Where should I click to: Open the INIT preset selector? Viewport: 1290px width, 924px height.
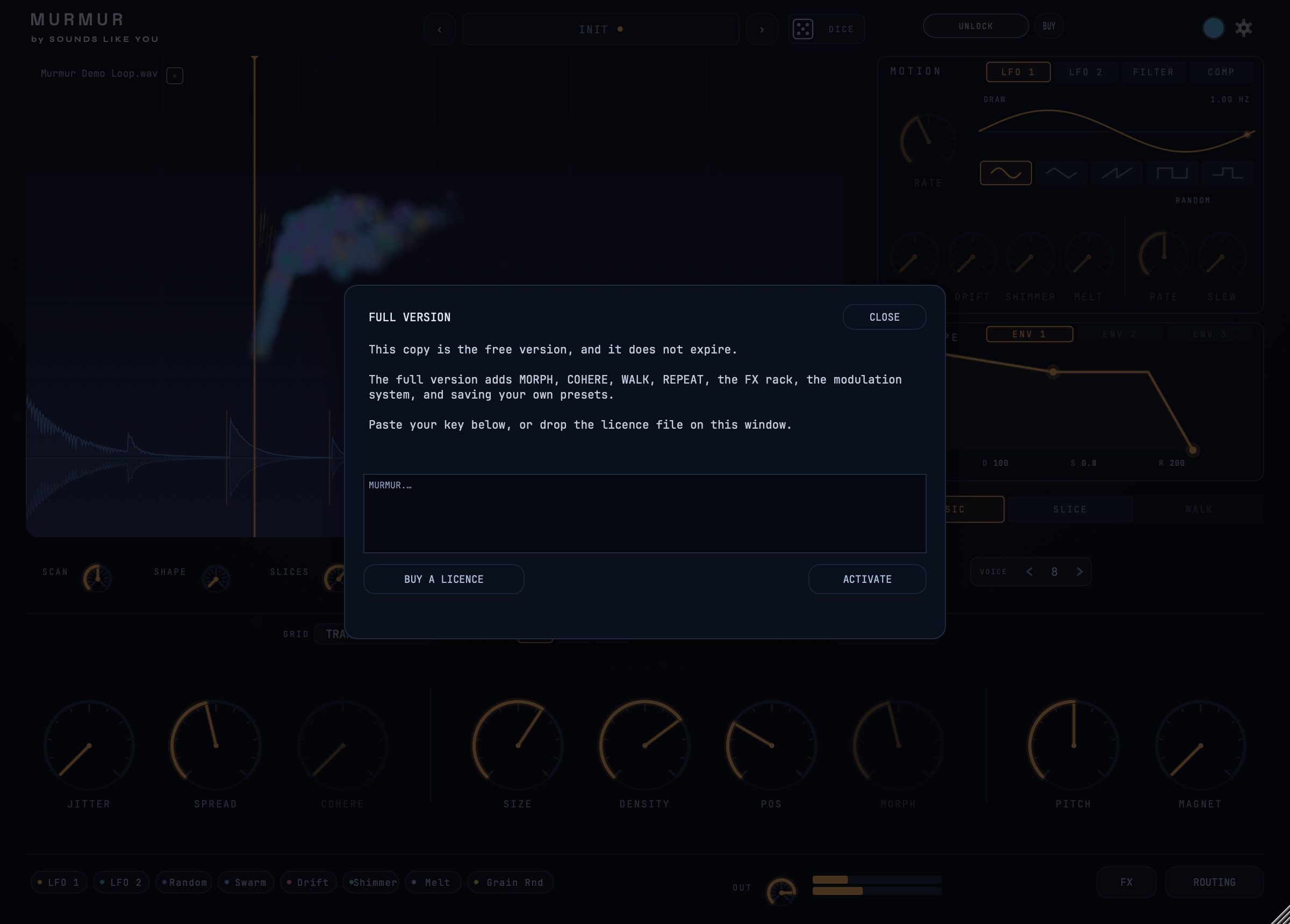click(600, 29)
